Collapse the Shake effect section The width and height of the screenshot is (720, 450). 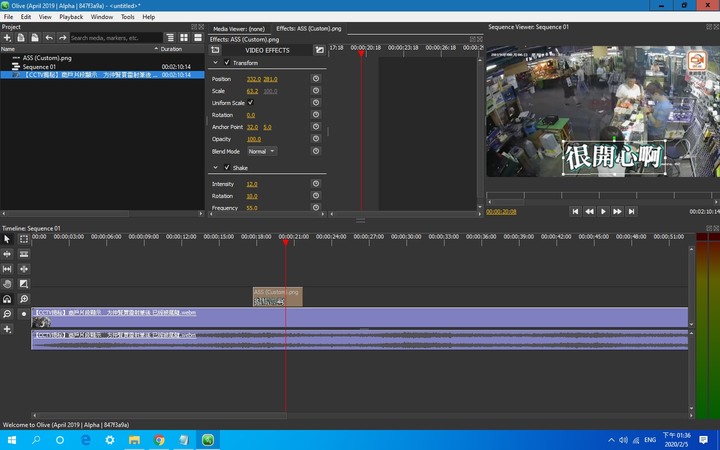pos(215,168)
